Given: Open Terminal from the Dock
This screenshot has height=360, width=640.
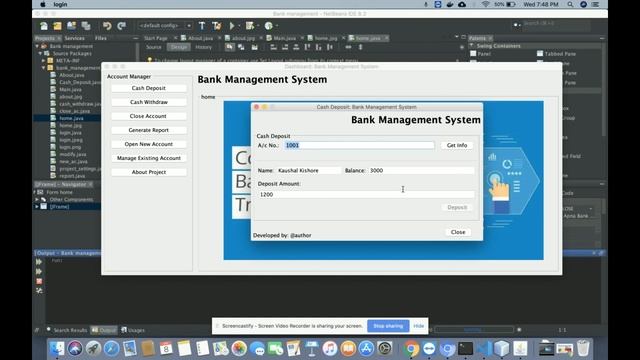Looking at the screenshot, I should click(x=465, y=349).
